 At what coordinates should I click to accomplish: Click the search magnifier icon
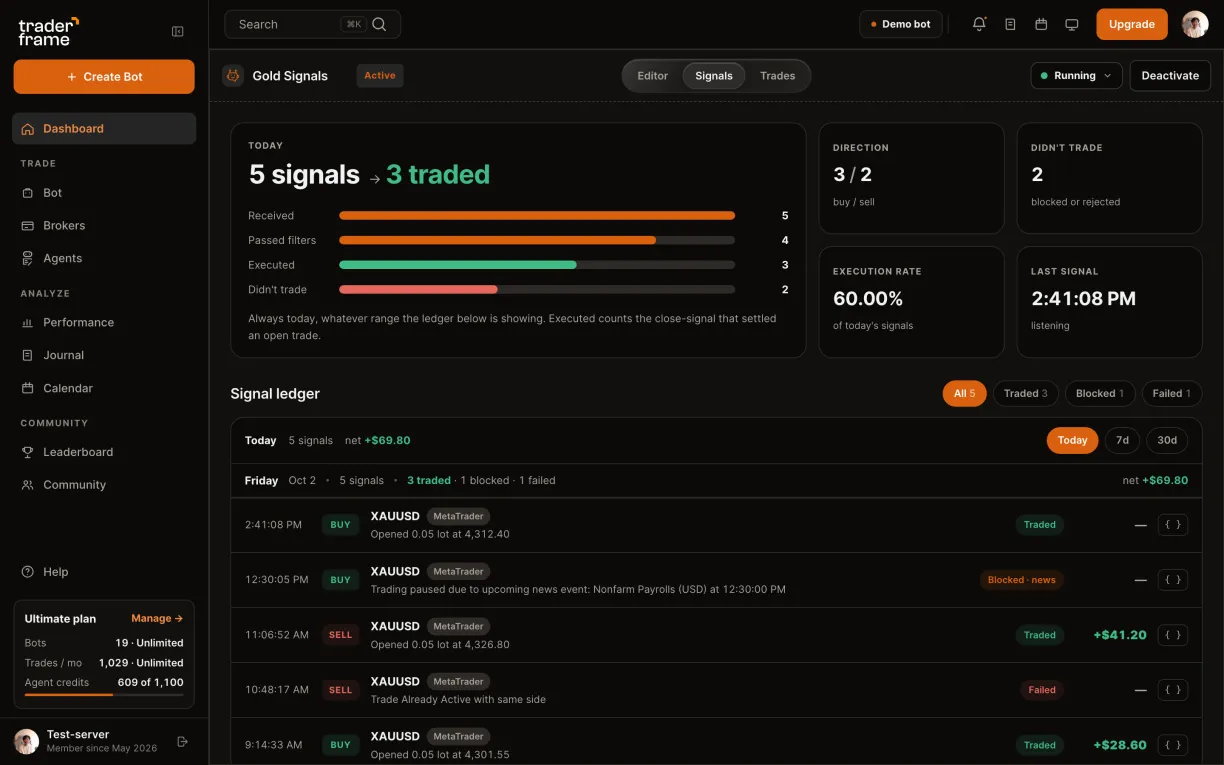point(379,24)
